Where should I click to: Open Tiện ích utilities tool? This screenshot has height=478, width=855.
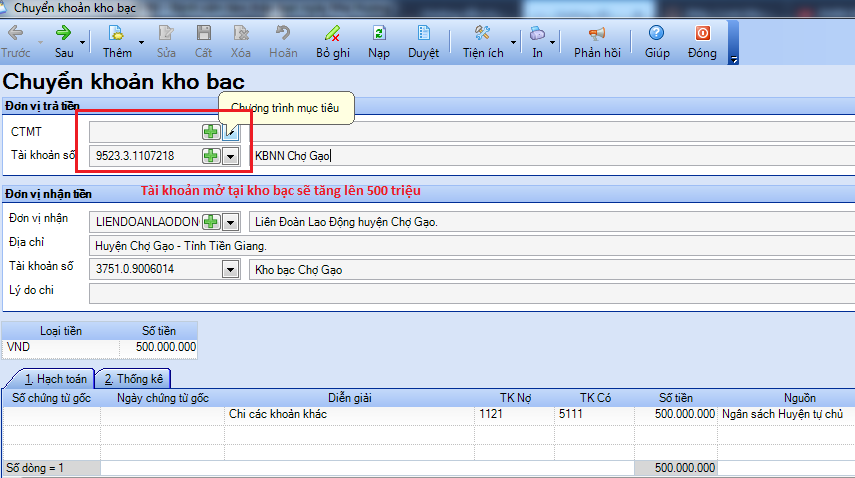483,41
